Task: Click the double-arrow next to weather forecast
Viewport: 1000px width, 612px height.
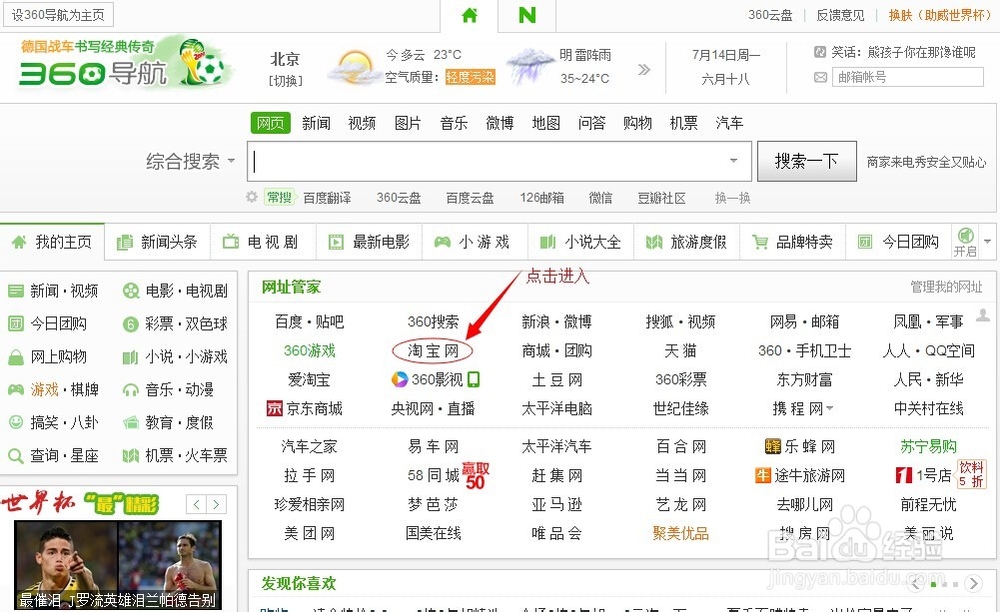Action: [x=644, y=69]
